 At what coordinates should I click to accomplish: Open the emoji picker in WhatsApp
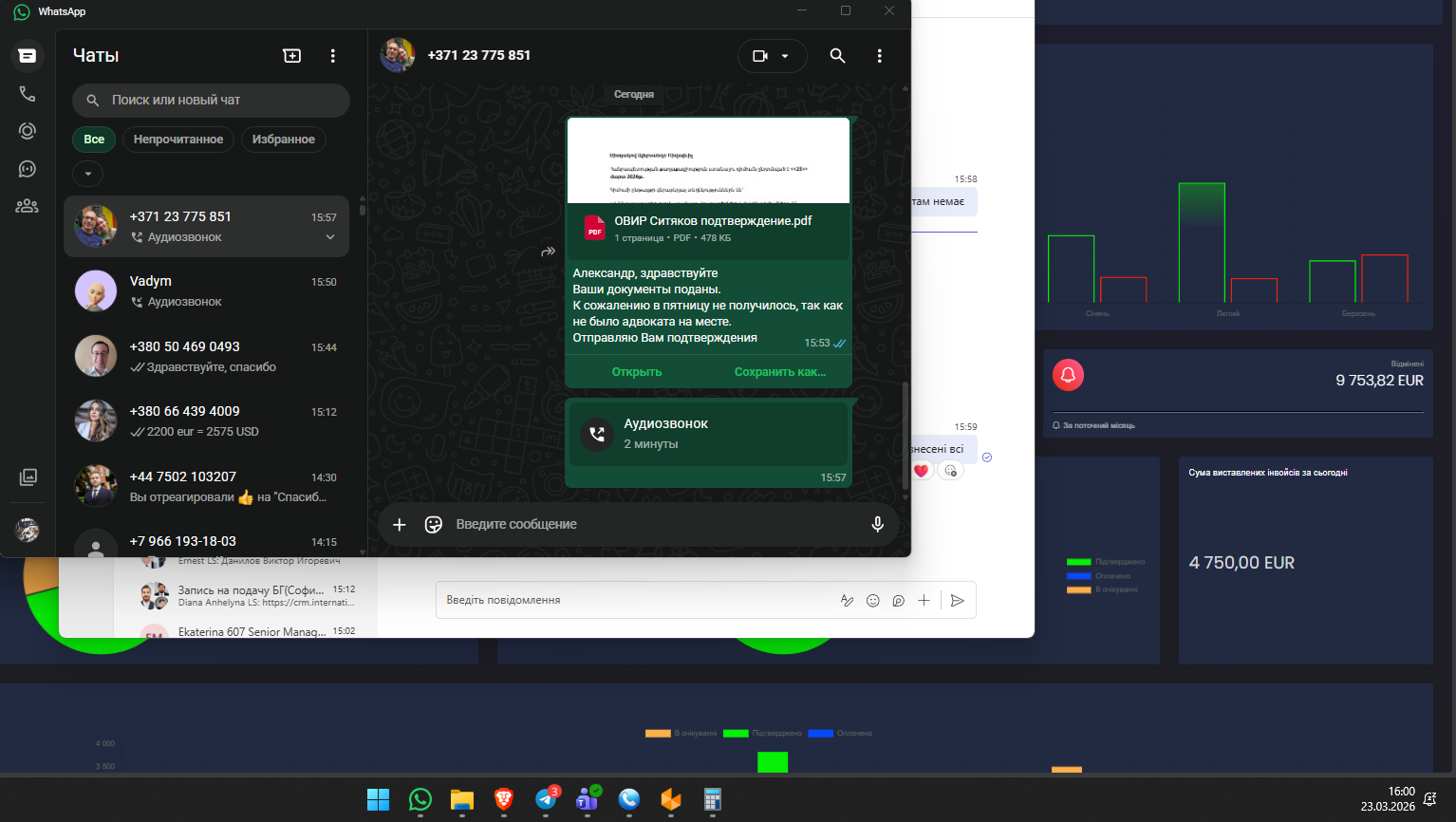[x=434, y=524]
